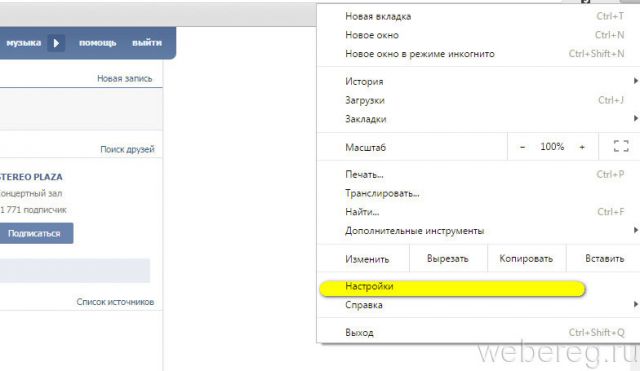Expand Дополнительные инструменты submenu
Screen dimensions: 640x371
478,231
